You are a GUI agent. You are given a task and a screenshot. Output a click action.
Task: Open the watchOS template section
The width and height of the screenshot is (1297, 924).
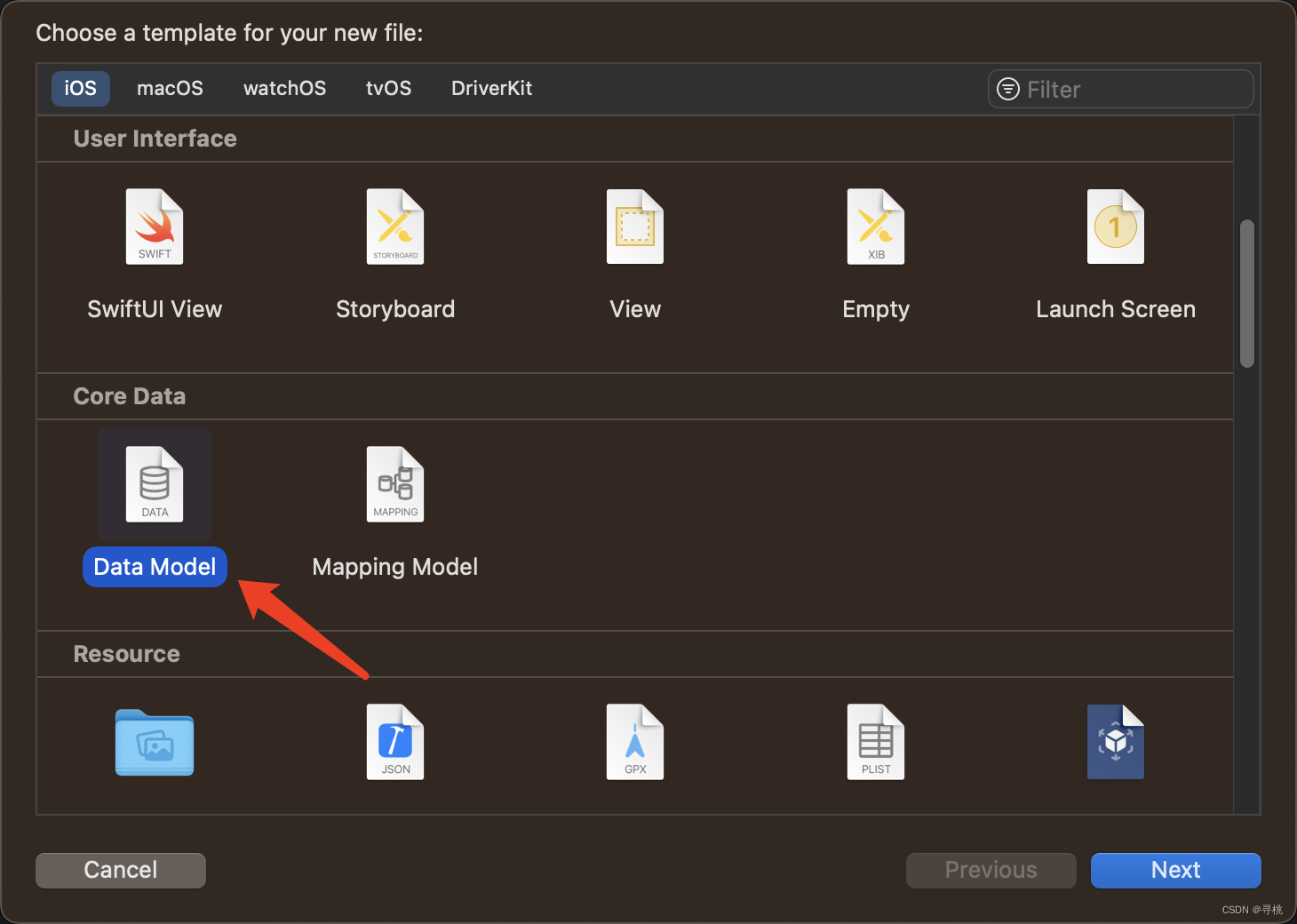coord(284,88)
